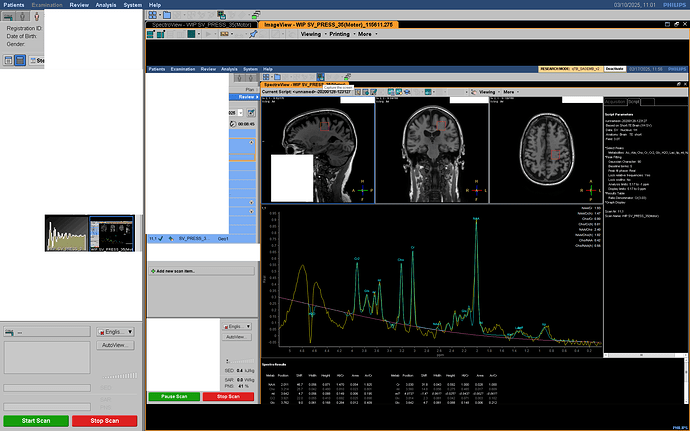
Task: Open the English language dropdown in the outer left panel
Action: pos(115,332)
